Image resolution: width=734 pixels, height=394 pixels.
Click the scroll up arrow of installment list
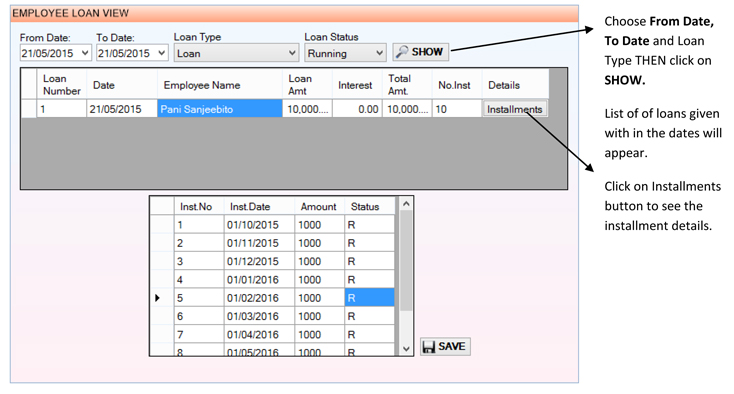pos(406,204)
